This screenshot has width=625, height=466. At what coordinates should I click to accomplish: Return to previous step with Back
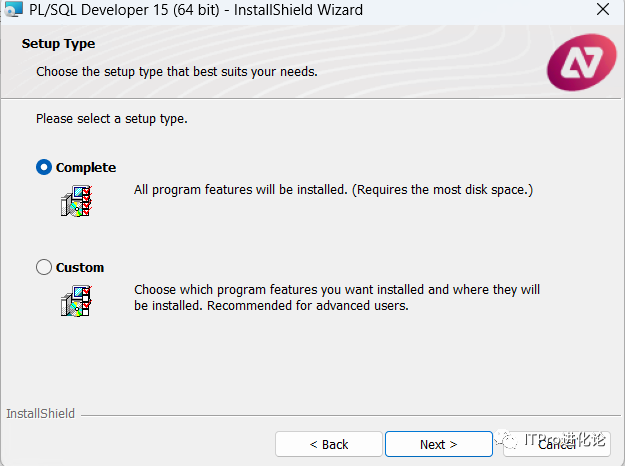(329, 444)
